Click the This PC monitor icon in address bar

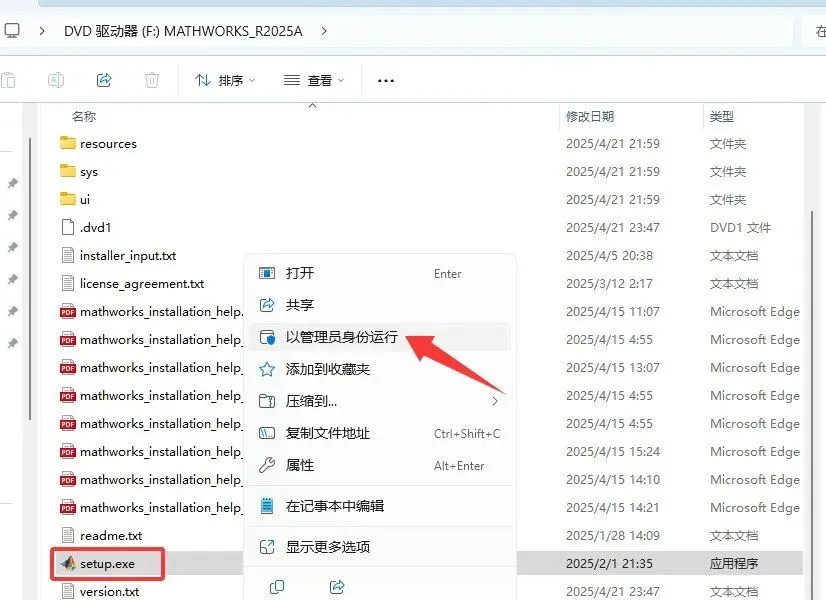(12, 31)
